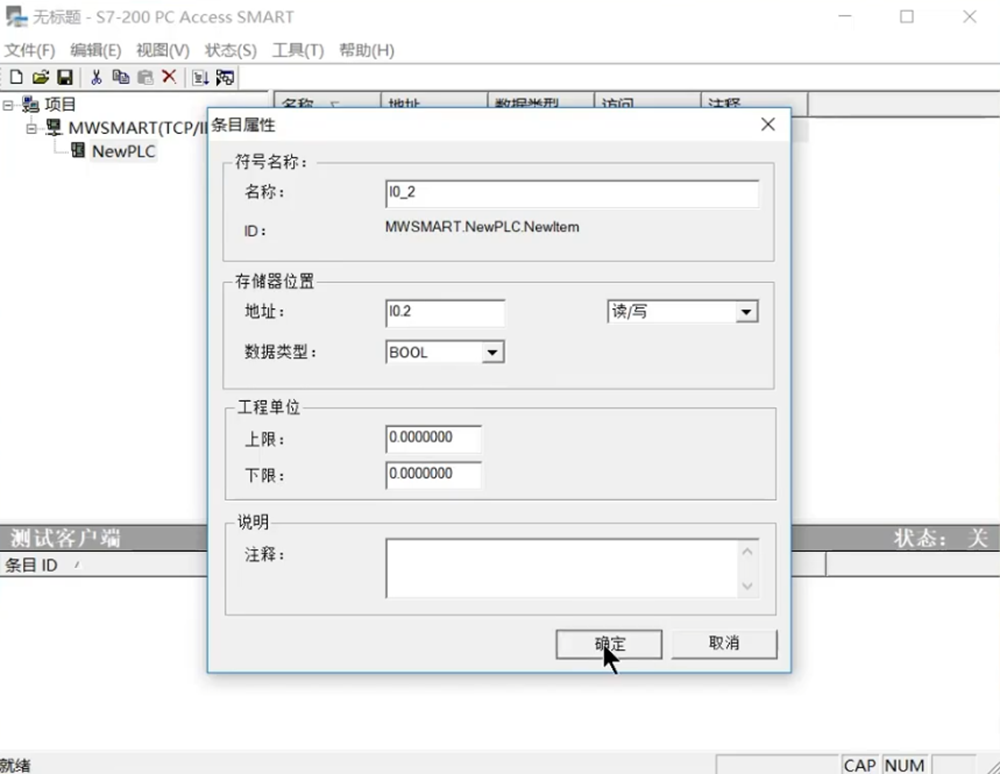The image size is (1000, 774).
Task: Click the test client toolbar icon
Action: click(224, 77)
